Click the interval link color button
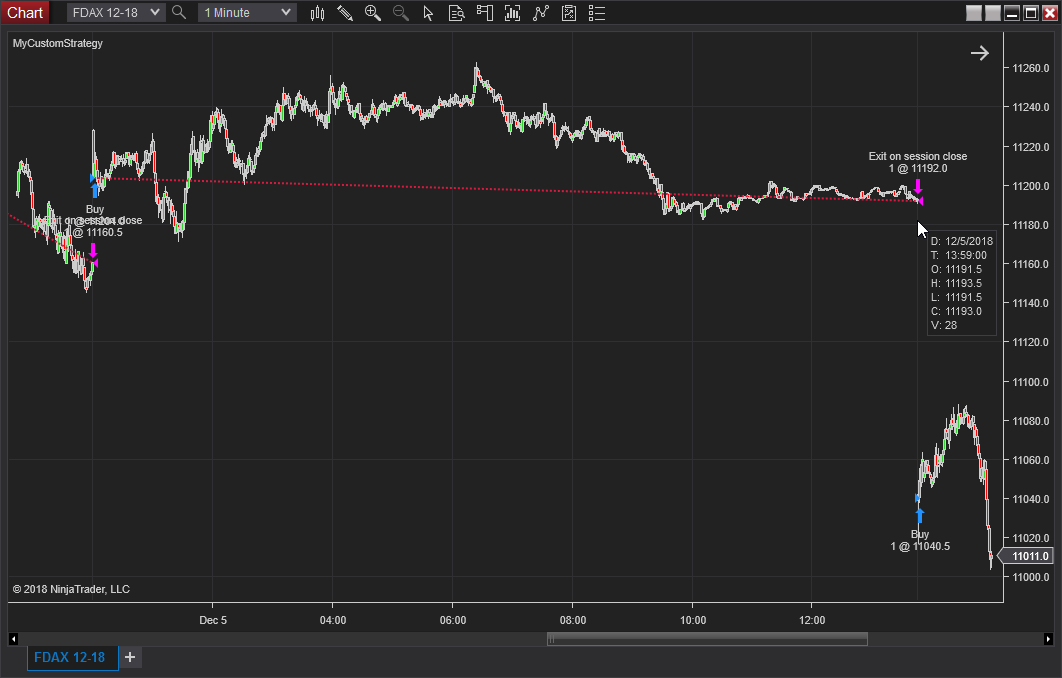Screen dimensions: 1062x678 tap(993, 13)
